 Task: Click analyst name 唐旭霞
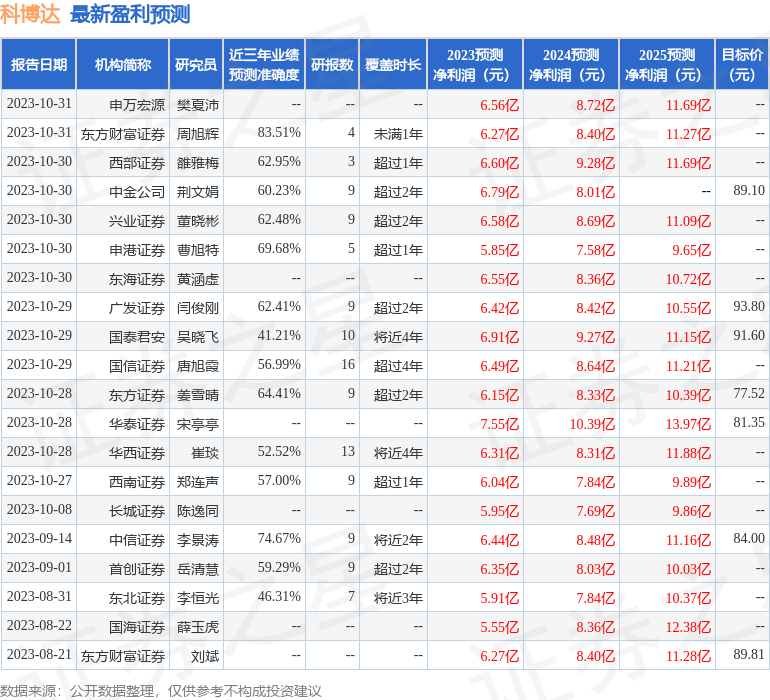click(x=197, y=365)
